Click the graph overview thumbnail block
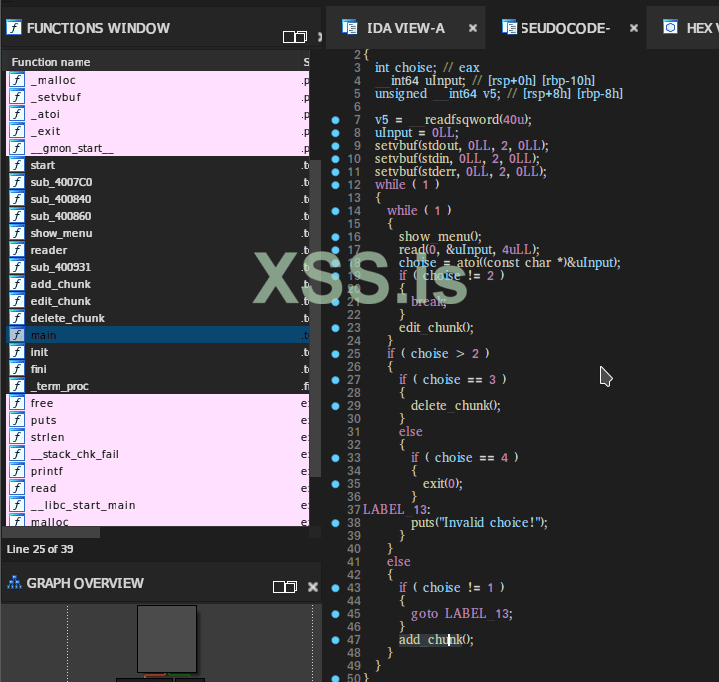The height and width of the screenshot is (682, 719). pyautogui.click(x=167, y=638)
